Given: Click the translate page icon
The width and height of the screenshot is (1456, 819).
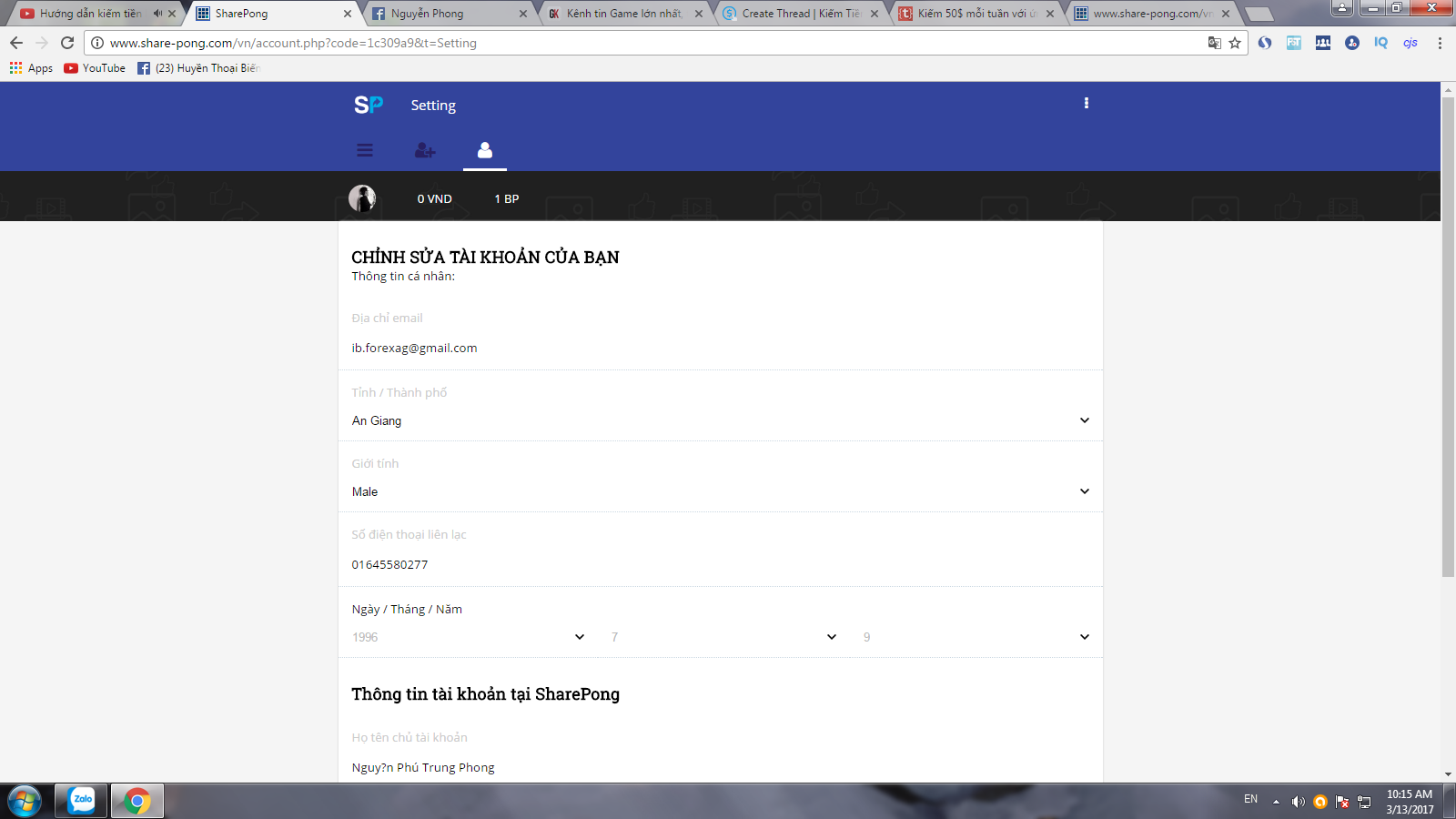Looking at the screenshot, I should tap(1214, 43).
